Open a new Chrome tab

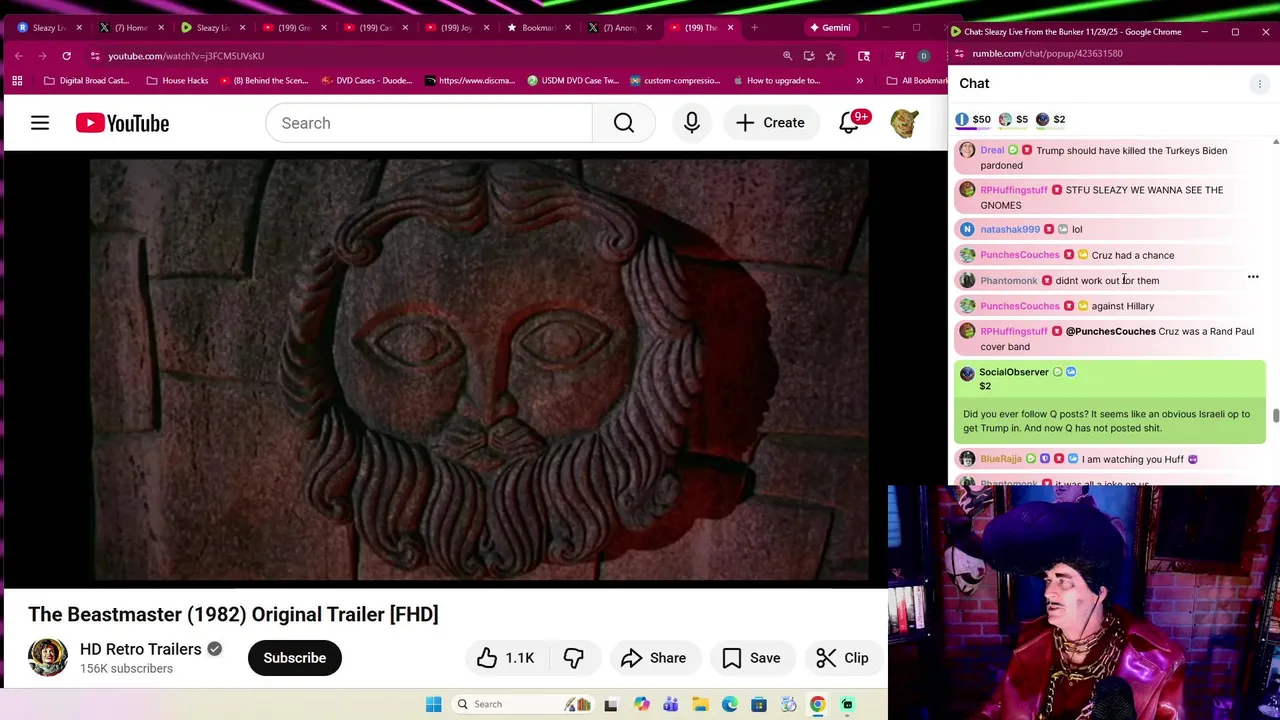pos(754,28)
